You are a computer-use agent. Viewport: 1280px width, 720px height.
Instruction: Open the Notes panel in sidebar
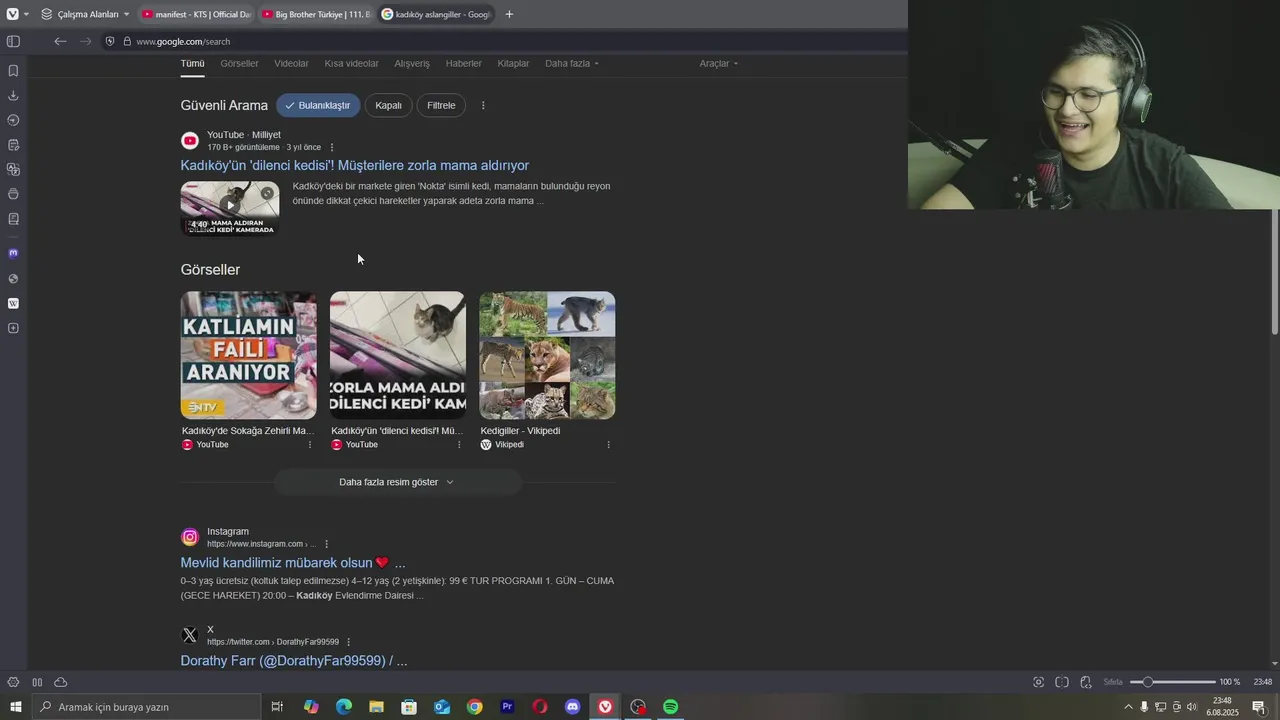click(13, 145)
